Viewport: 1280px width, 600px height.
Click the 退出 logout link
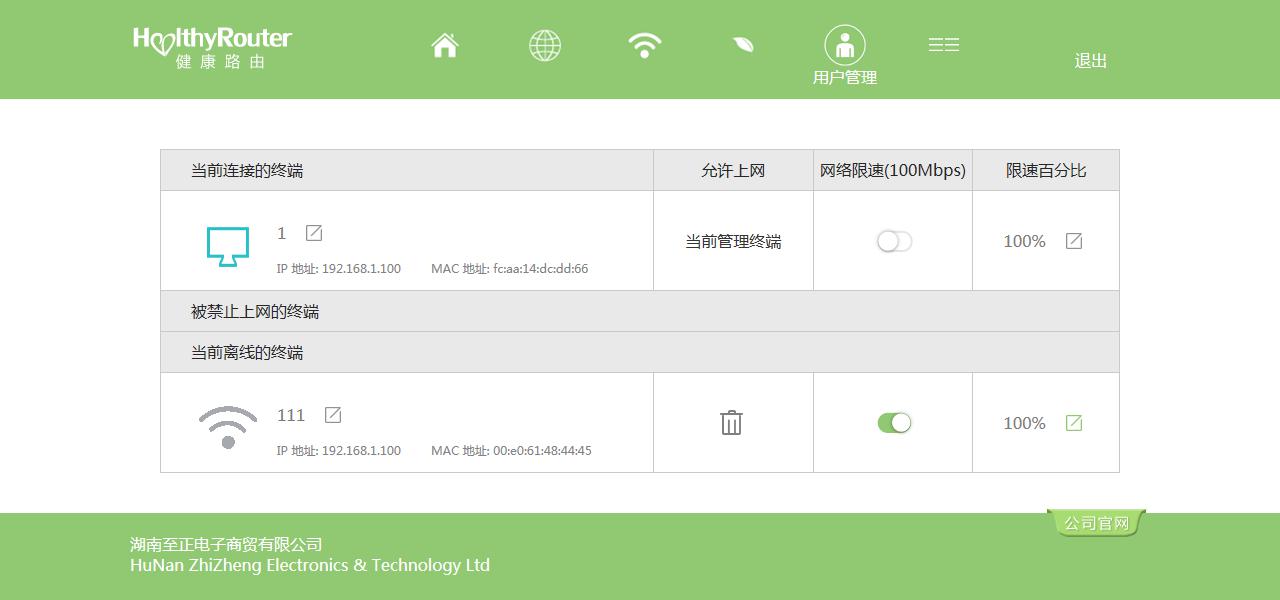(1090, 61)
